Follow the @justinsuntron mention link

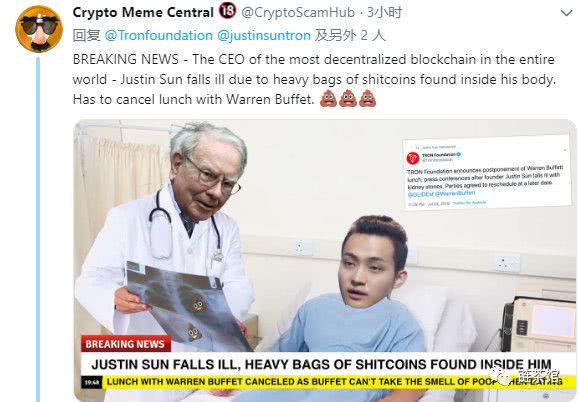coord(264,36)
